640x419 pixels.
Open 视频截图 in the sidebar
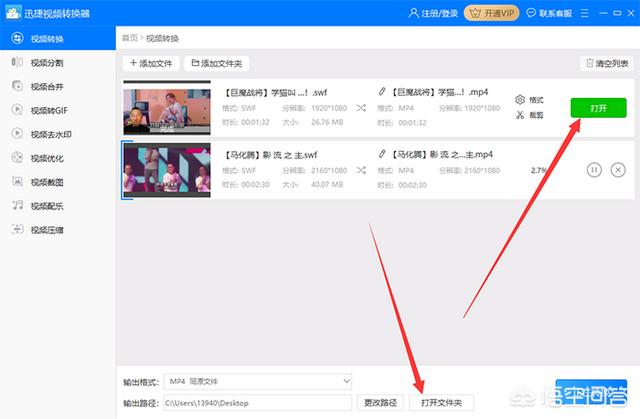coord(47,182)
